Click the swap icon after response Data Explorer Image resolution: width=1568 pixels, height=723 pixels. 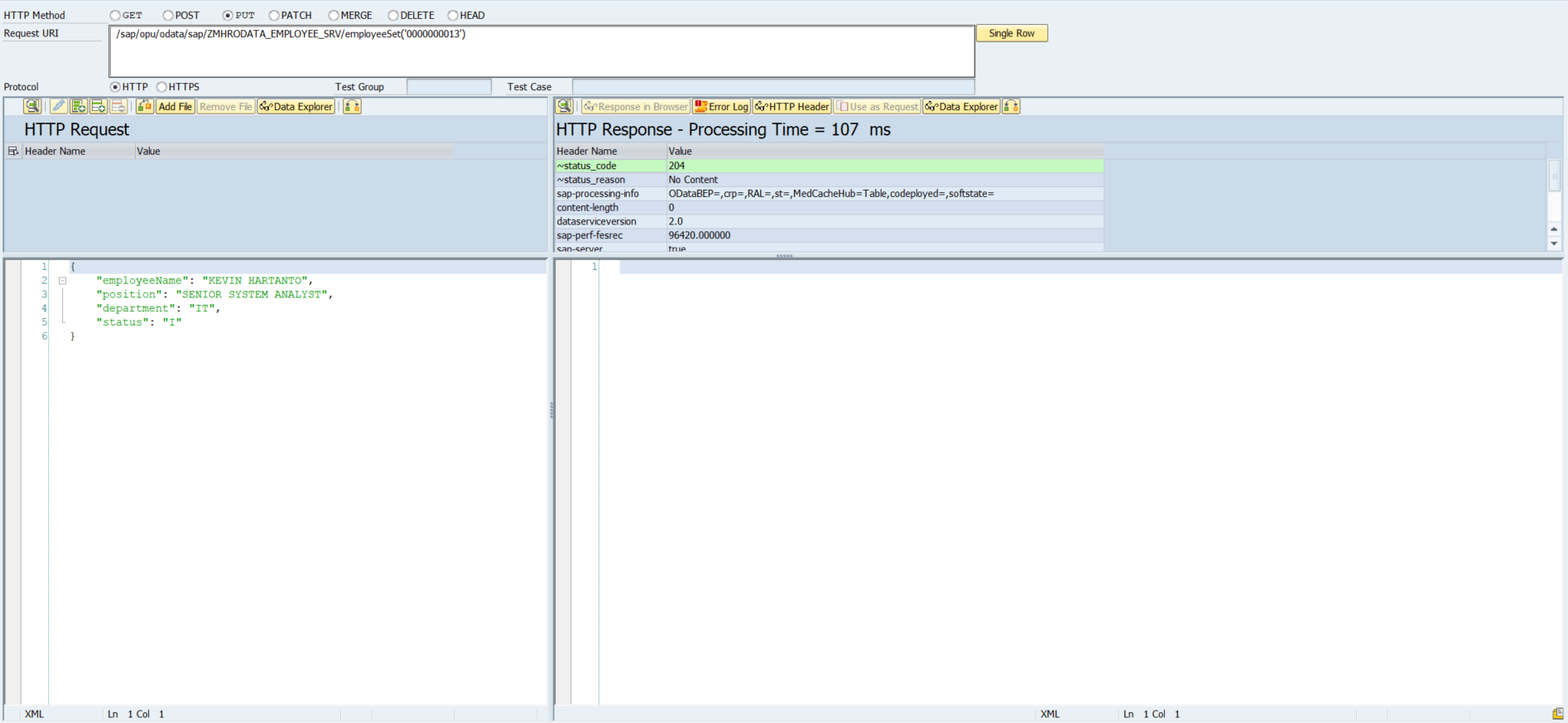click(x=1011, y=106)
